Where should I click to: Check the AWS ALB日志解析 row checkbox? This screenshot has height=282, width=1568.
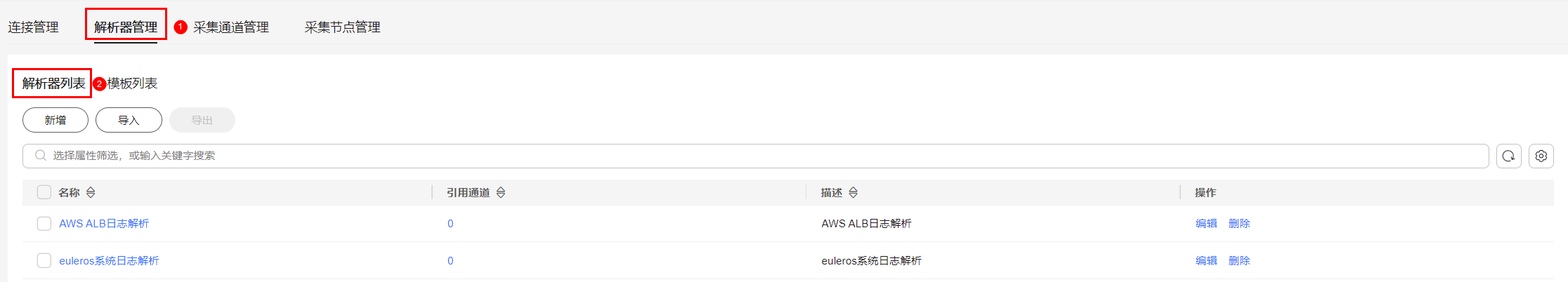click(44, 223)
